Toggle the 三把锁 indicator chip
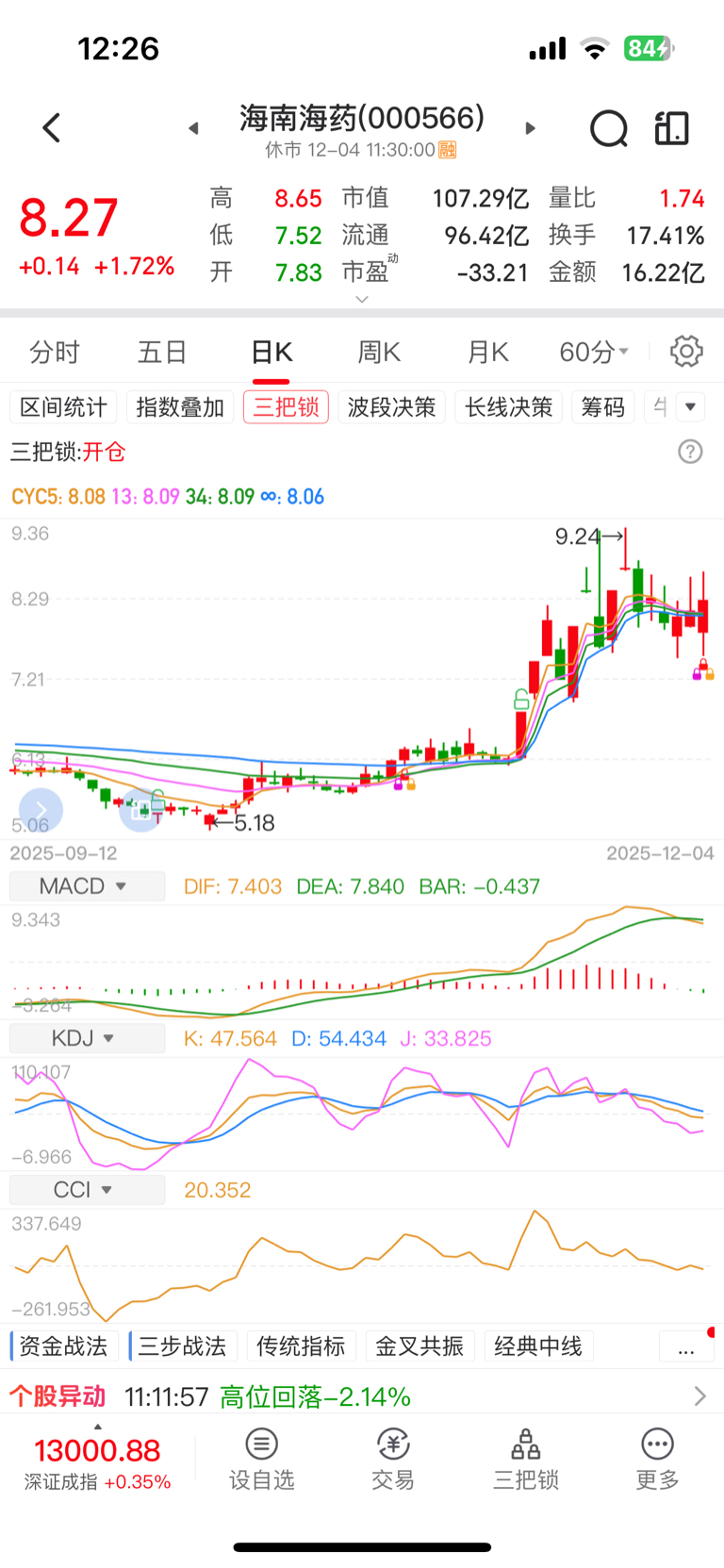Viewport: 724px width, 1568px height. point(286,407)
